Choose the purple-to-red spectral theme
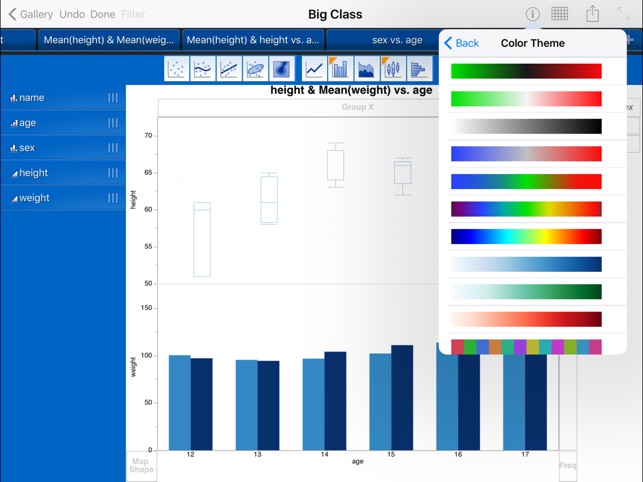 (x=526, y=209)
